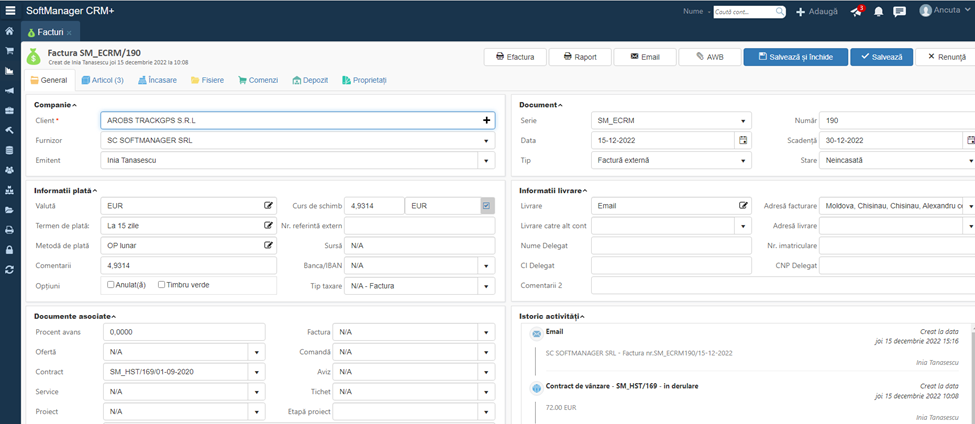Click Salvează și închide button
The image size is (975, 424).
(x=795, y=57)
